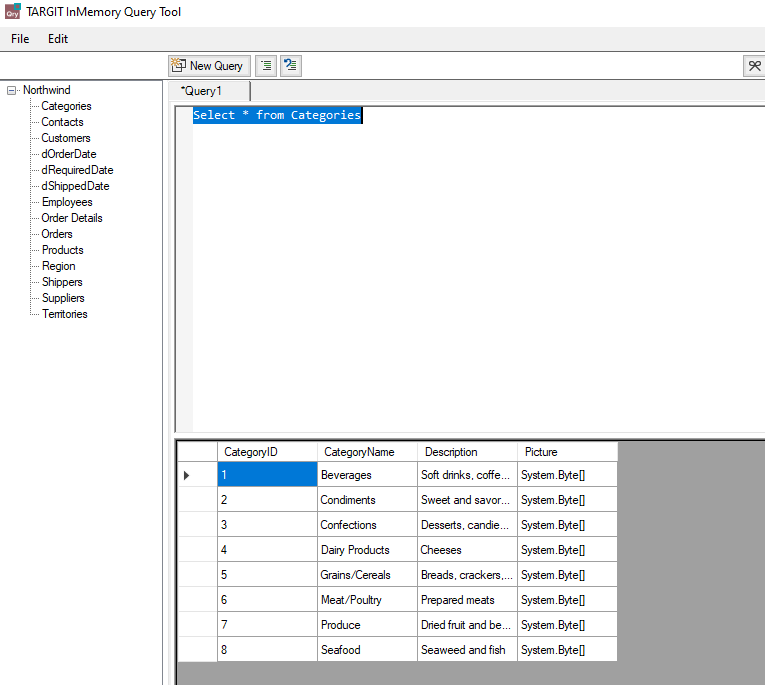Select the CategoryID 6 cell
Screen dimensions: 765x685
[267, 600]
